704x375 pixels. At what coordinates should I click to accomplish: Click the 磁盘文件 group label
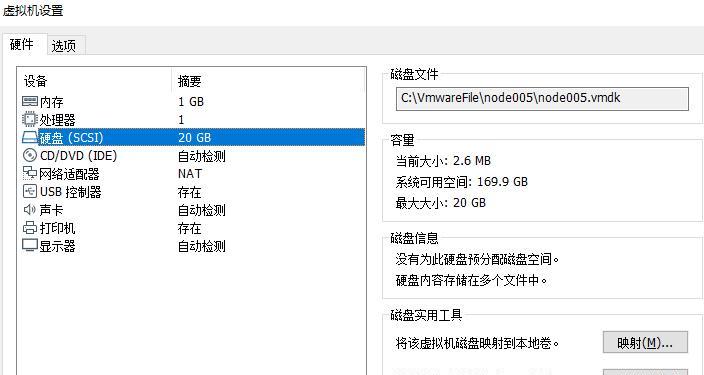click(x=414, y=75)
